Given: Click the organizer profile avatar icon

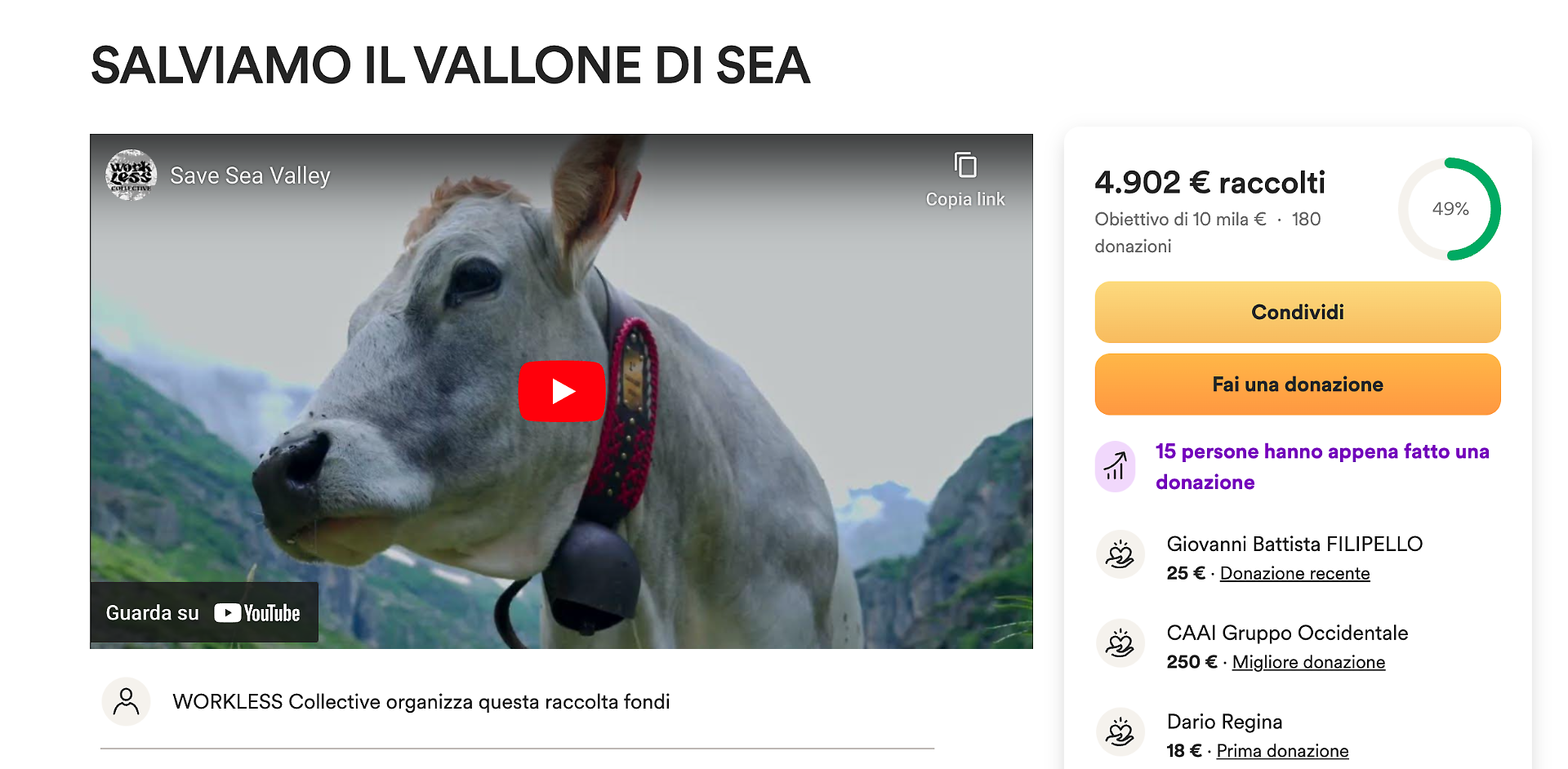Looking at the screenshot, I should pos(126,701).
